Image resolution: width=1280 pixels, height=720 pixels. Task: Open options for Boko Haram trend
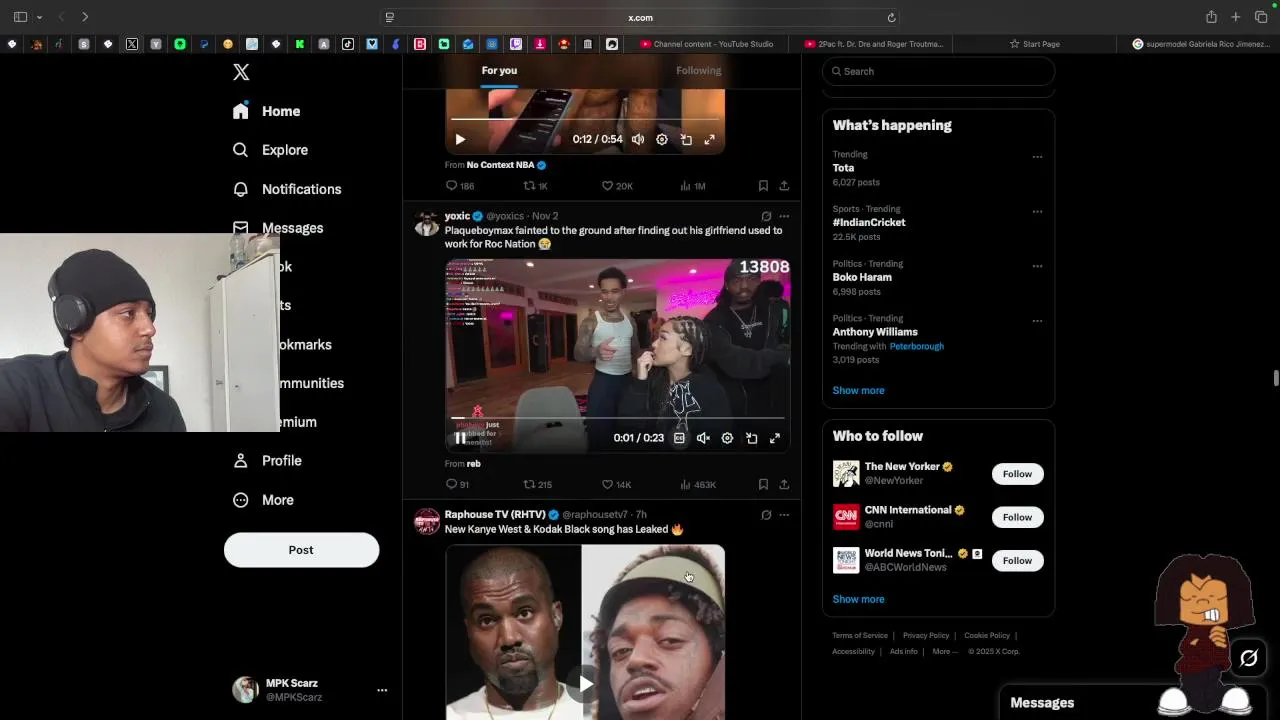[x=1037, y=267]
